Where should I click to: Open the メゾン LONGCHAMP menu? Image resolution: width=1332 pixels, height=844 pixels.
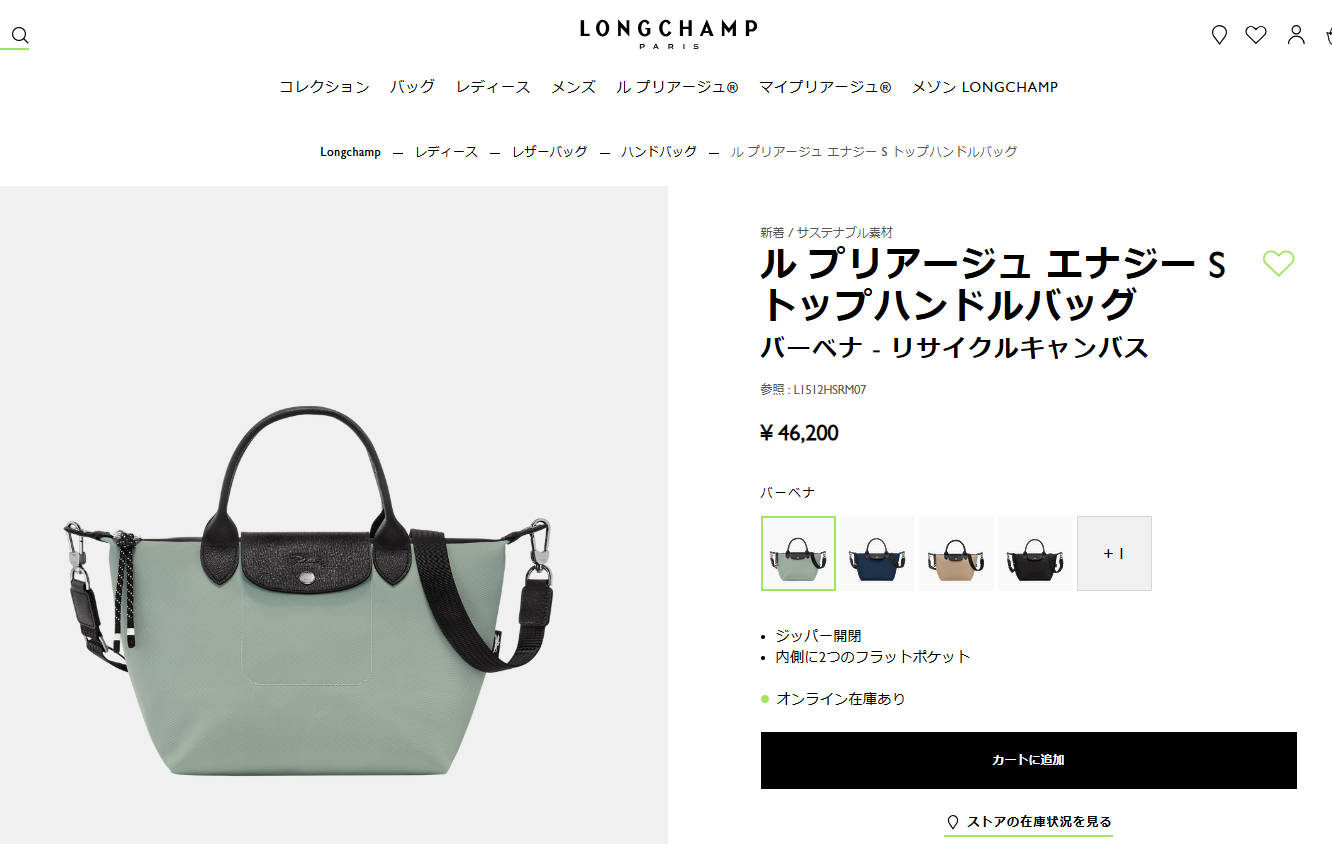[984, 87]
